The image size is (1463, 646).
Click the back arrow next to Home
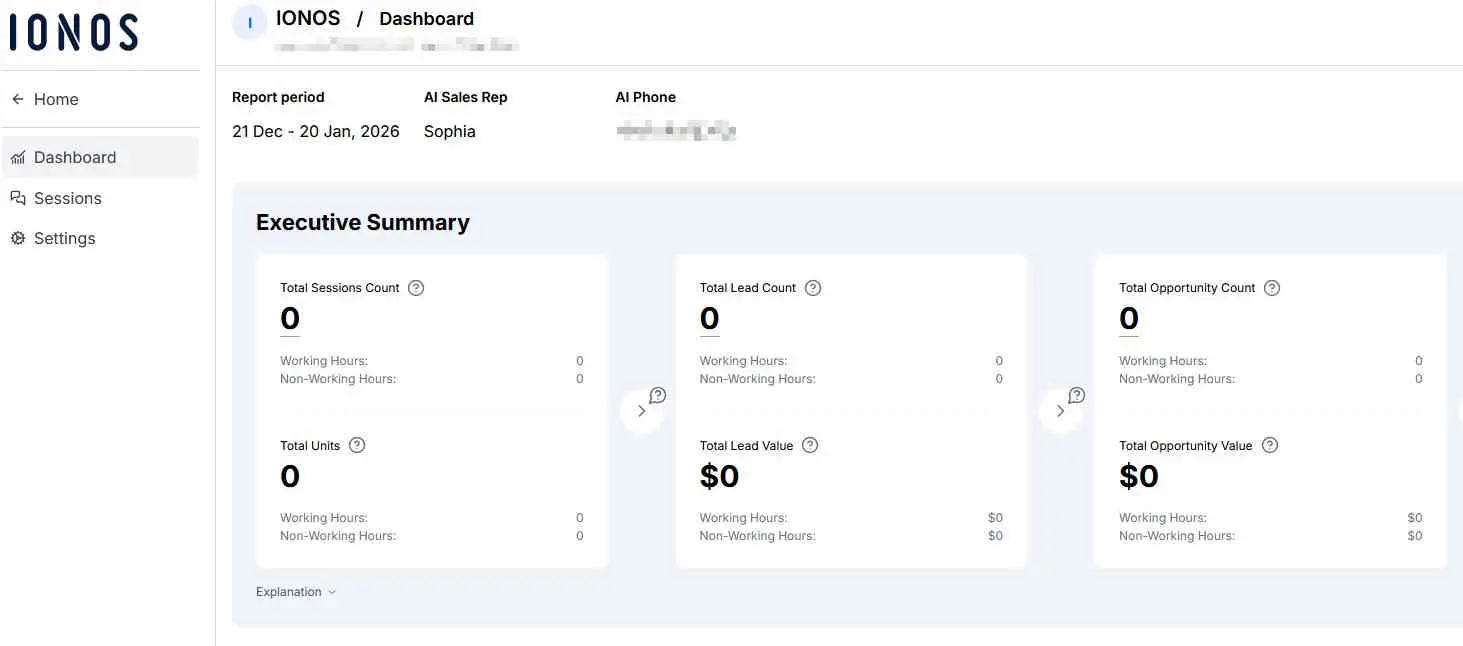pyautogui.click(x=17, y=98)
